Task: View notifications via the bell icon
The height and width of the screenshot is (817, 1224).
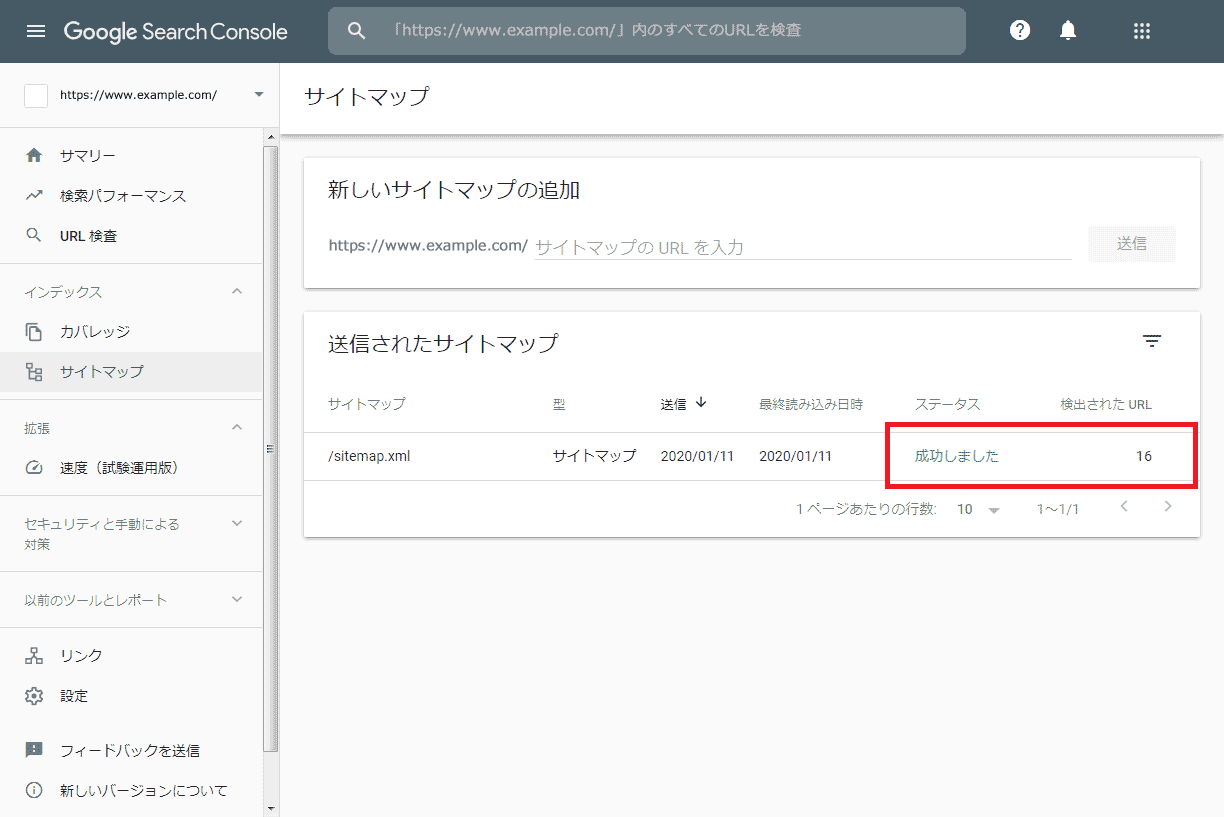Action: pyautogui.click(x=1067, y=30)
